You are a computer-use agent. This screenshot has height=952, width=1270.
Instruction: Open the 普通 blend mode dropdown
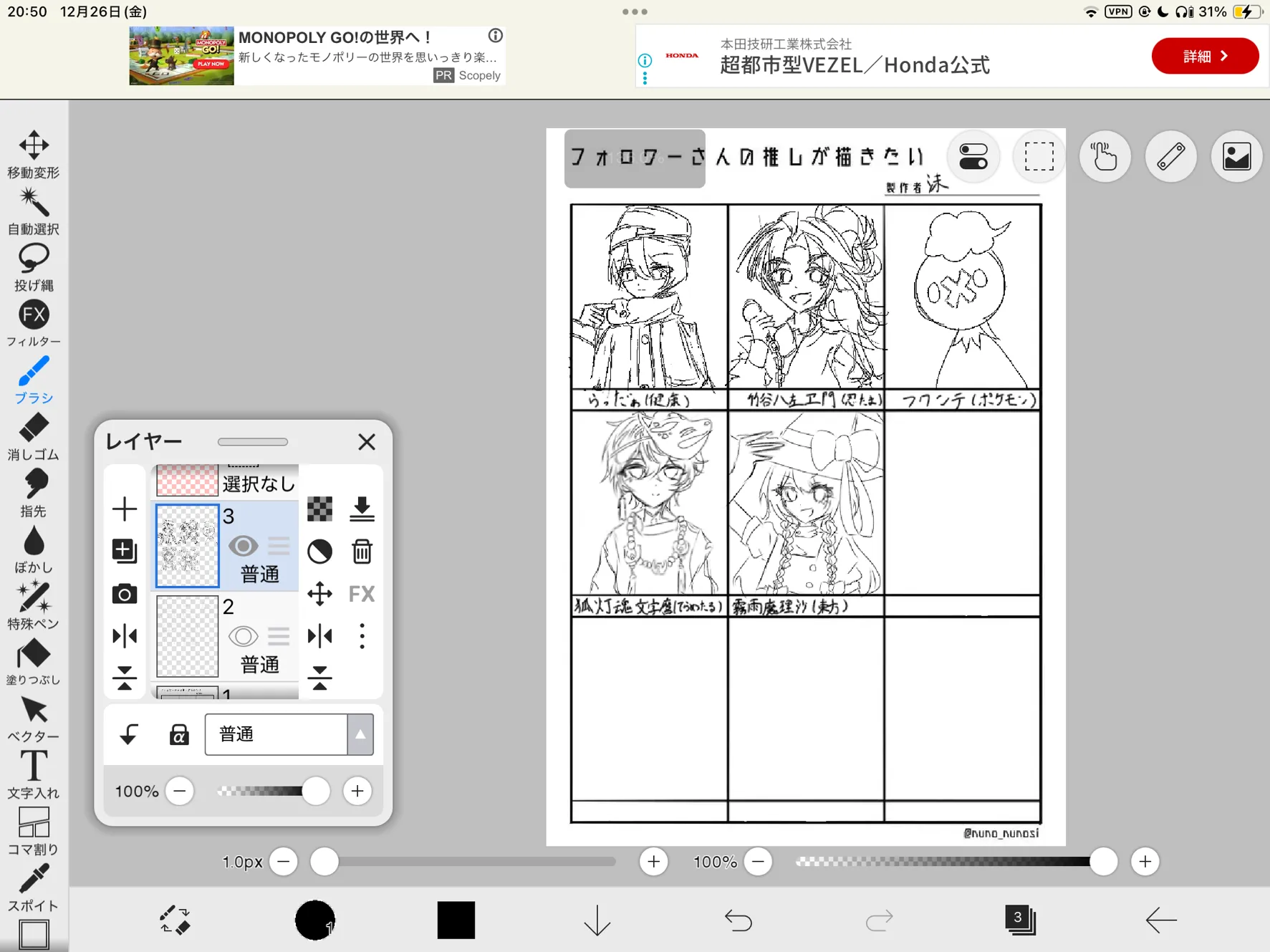pos(289,734)
